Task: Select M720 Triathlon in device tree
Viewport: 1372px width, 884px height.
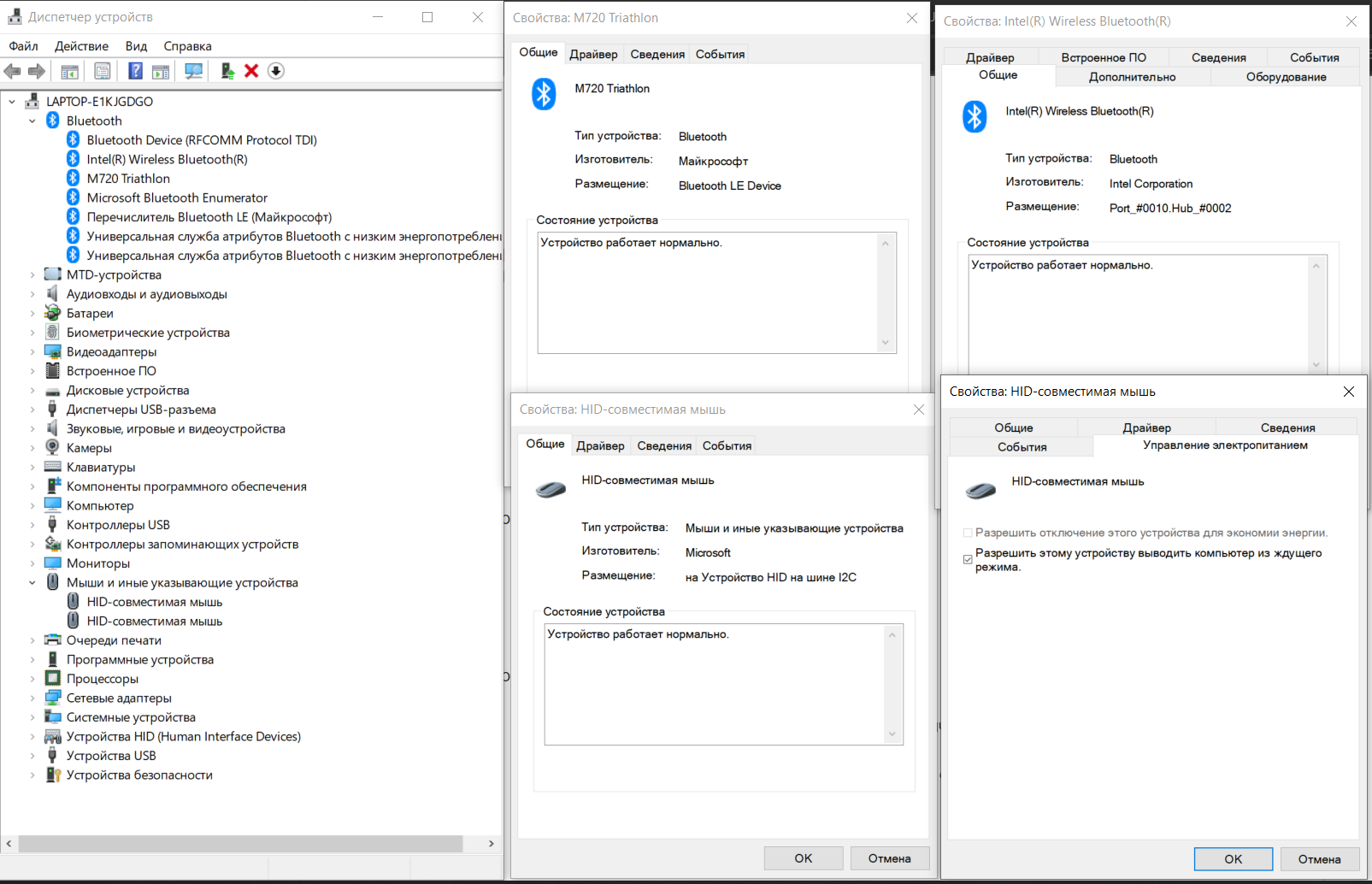Action: click(128, 179)
